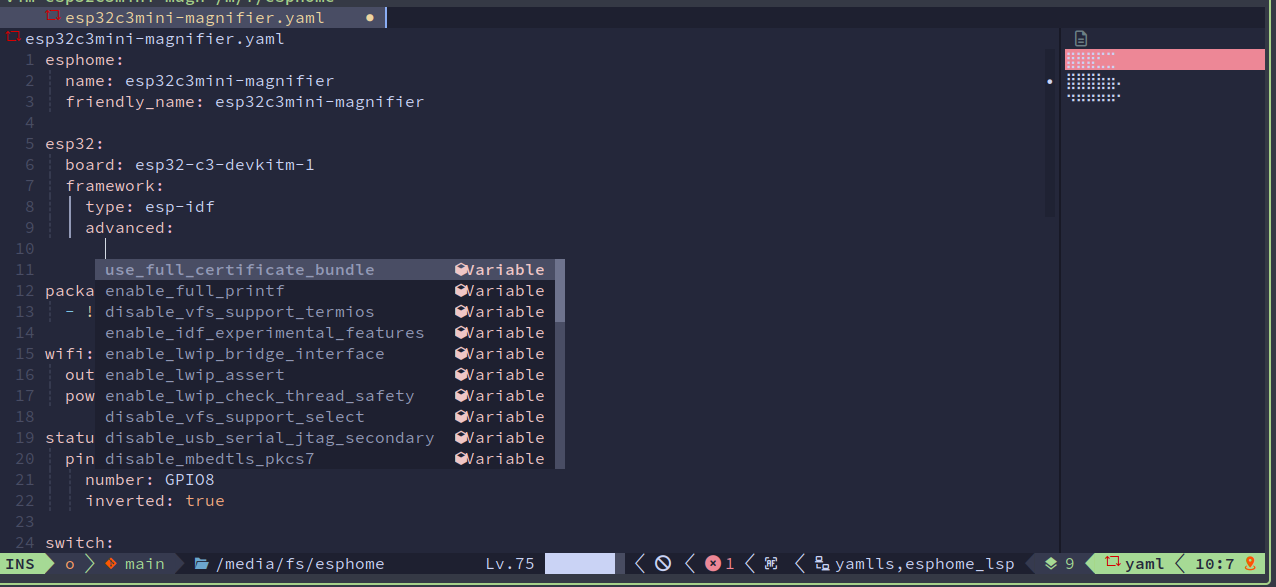Click the Variable kind icon beside use_full_certificate_bundle
1276x587 pixels.
pos(460,269)
